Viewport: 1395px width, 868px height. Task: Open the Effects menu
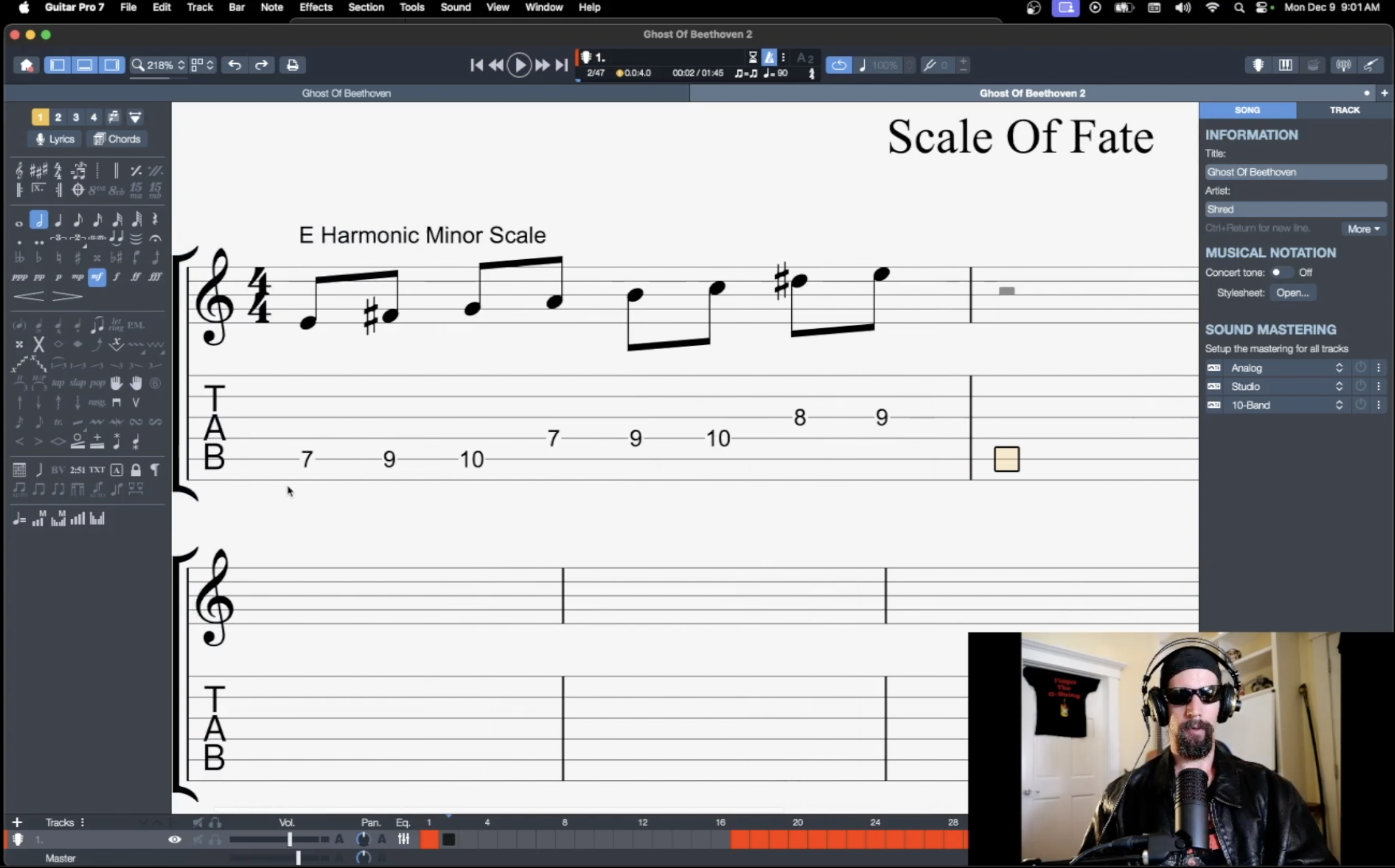316,7
